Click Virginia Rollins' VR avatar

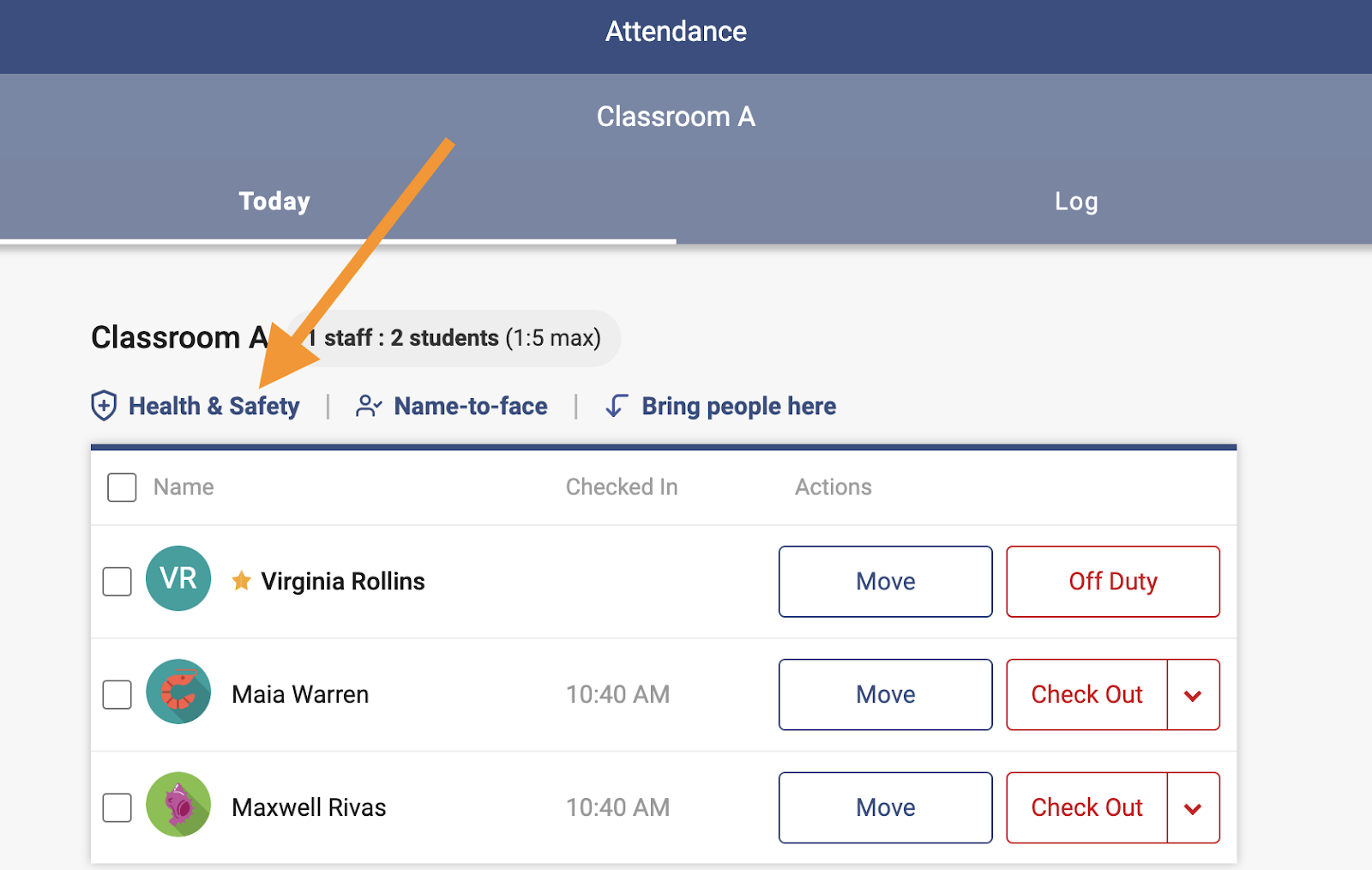click(x=178, y=579)
